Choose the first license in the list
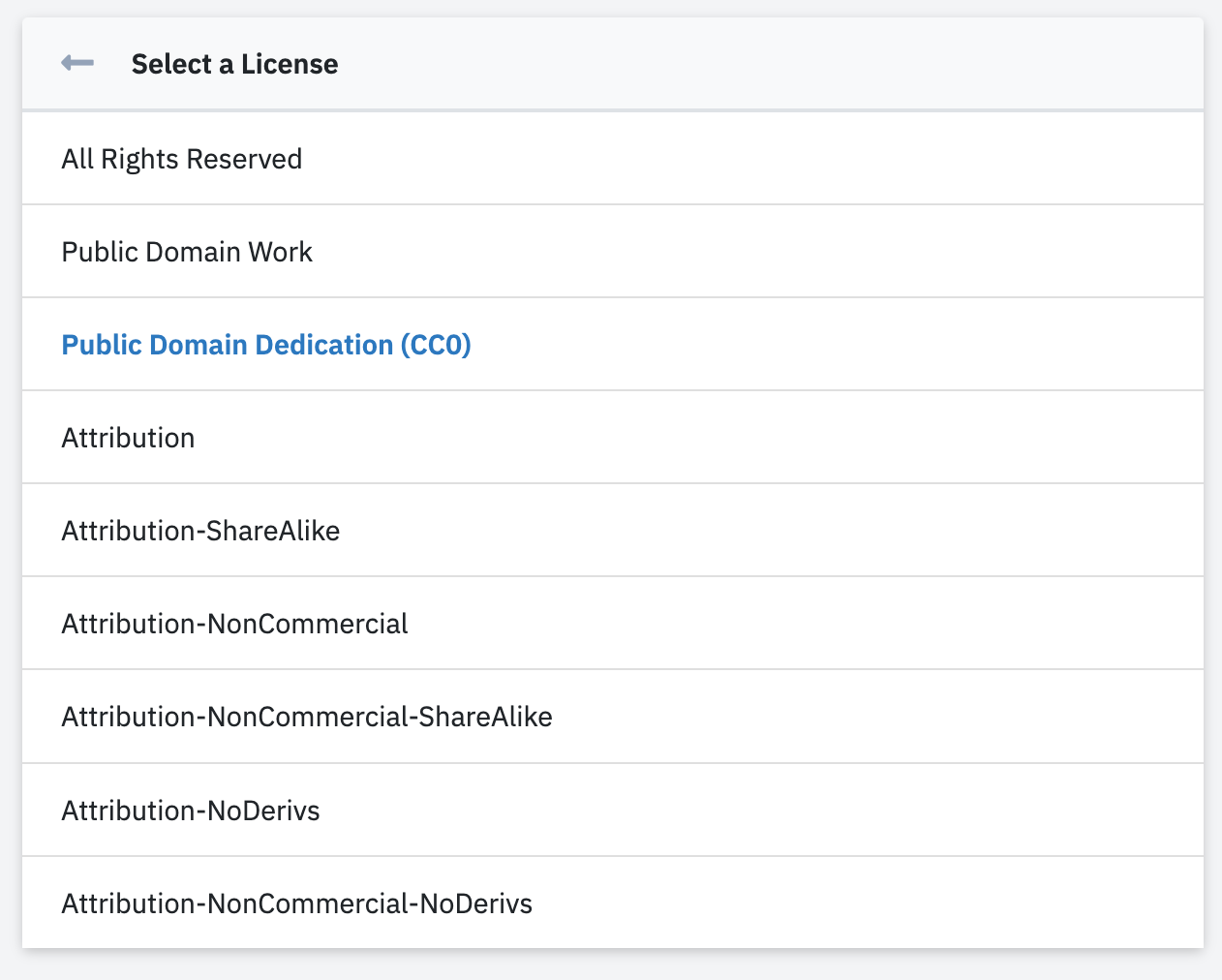Viewport: 1222px width, 980px height. pyautogui.click(x=182, y=159)
